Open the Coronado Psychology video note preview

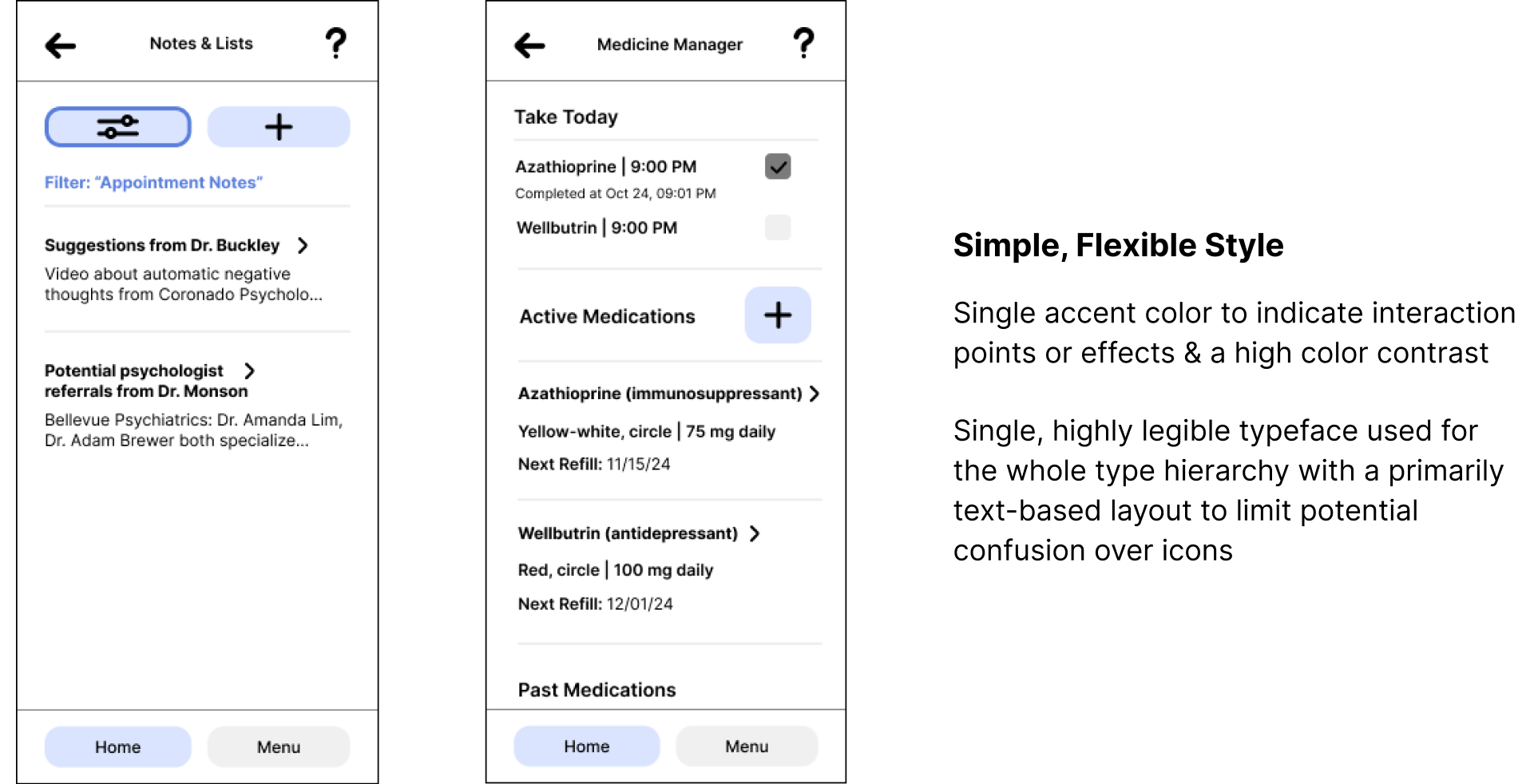[184, 284]
